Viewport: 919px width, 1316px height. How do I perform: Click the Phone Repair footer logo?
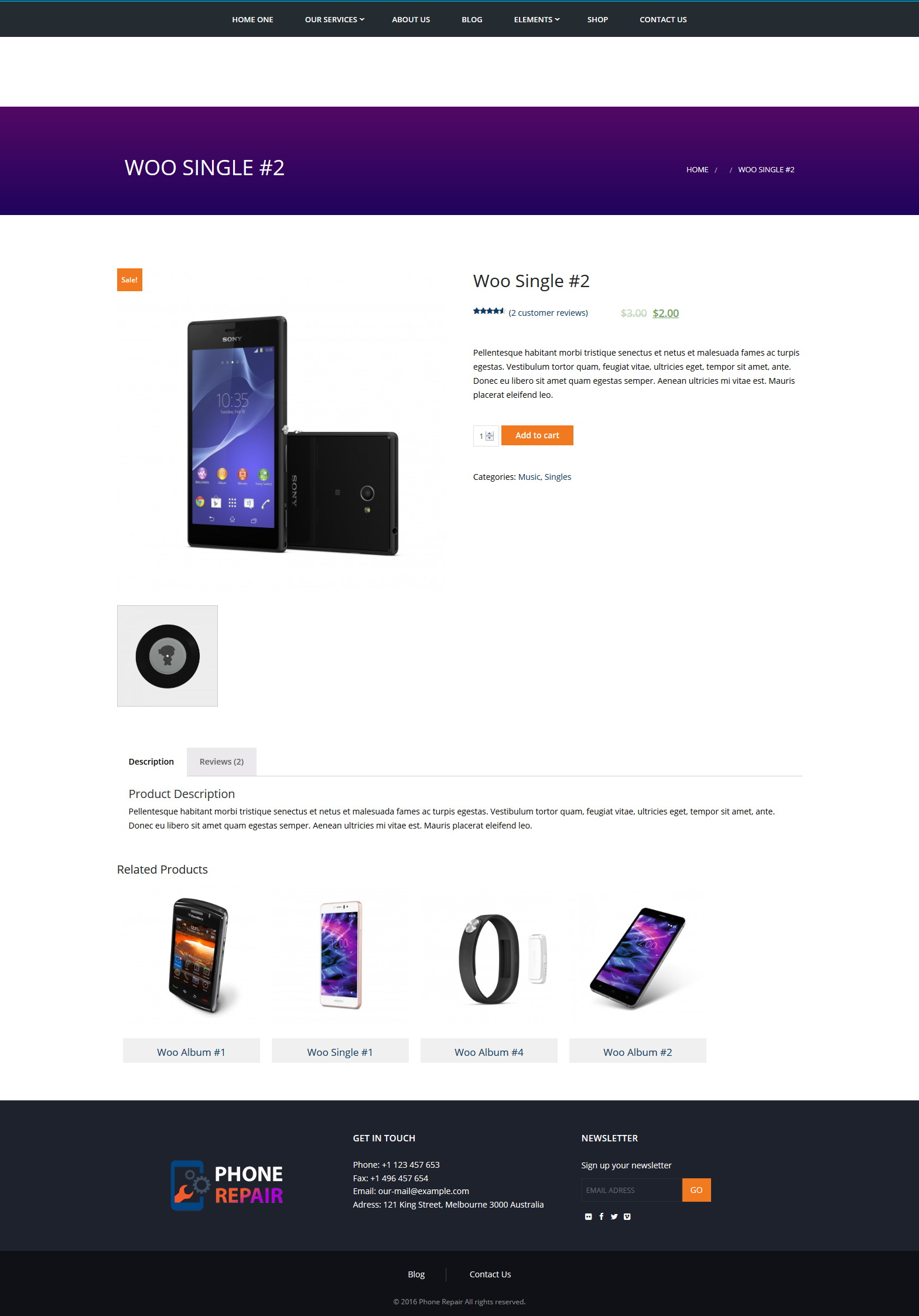point(227,1185)
